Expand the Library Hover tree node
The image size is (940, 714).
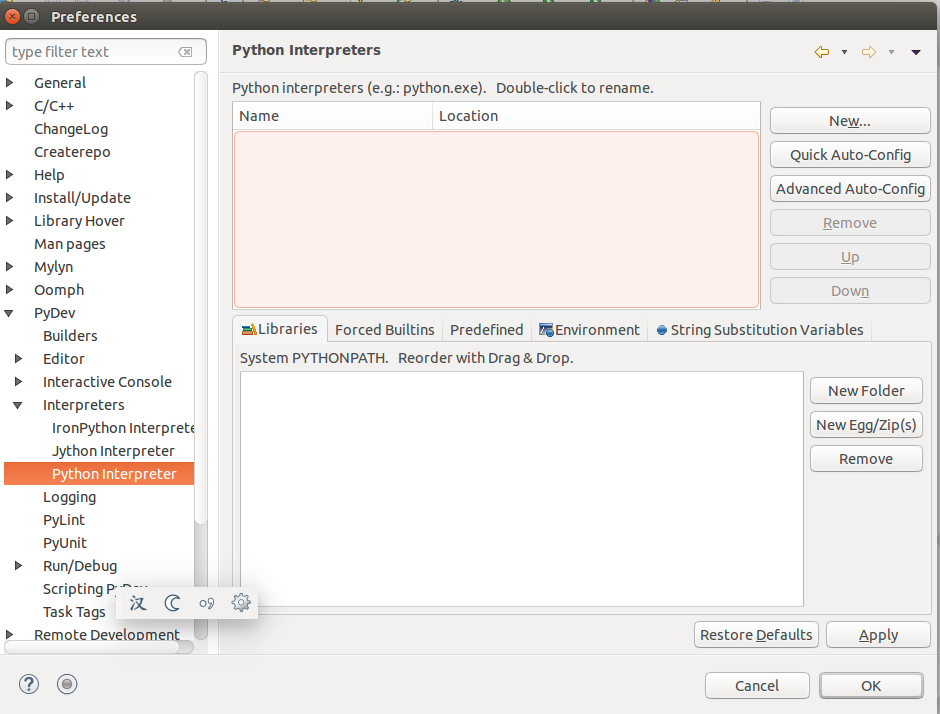pos(9,221)
